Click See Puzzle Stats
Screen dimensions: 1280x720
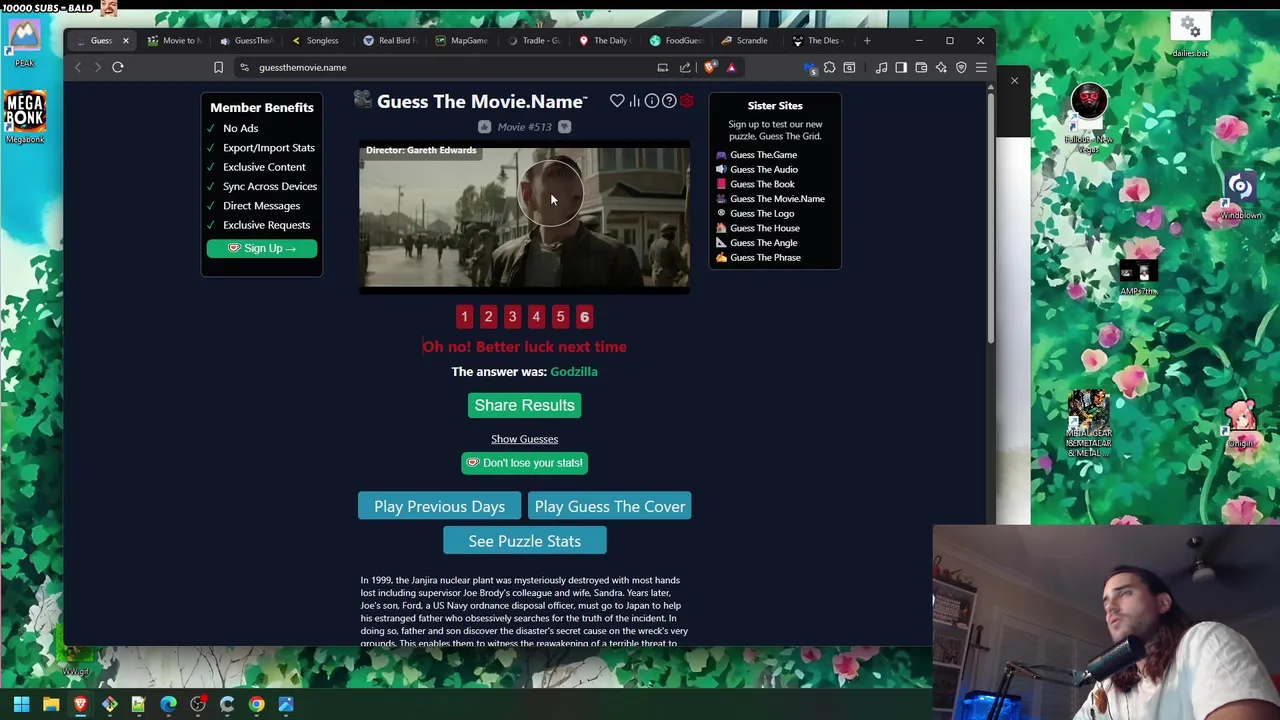tap(524, 541)
